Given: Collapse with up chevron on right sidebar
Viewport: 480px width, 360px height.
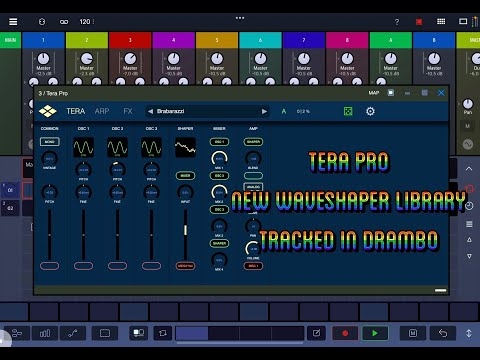Looking at the screenshot, I should pos(469,169).
